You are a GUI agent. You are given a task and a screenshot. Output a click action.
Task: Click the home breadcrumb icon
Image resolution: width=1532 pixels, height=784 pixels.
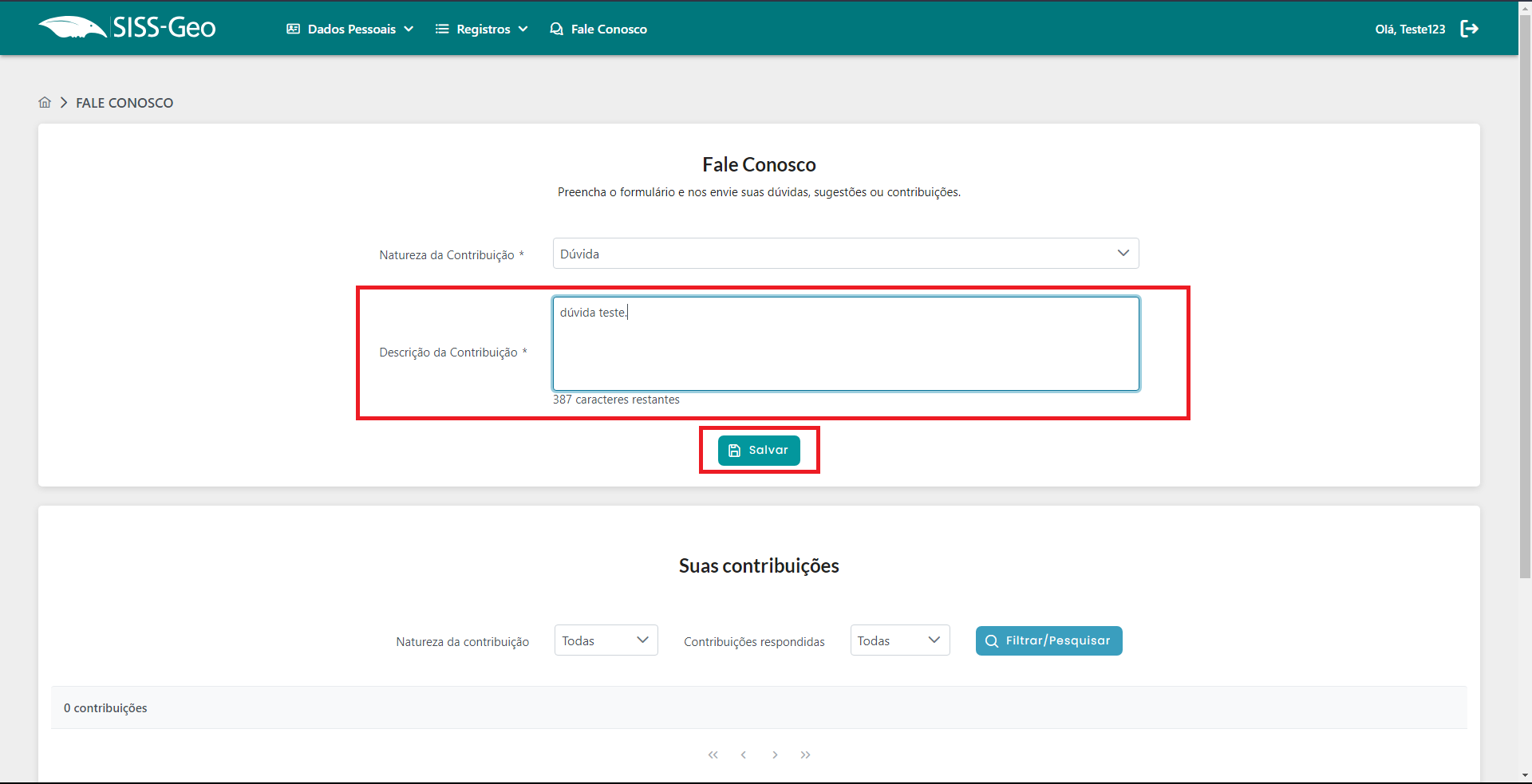coord(45,102)
